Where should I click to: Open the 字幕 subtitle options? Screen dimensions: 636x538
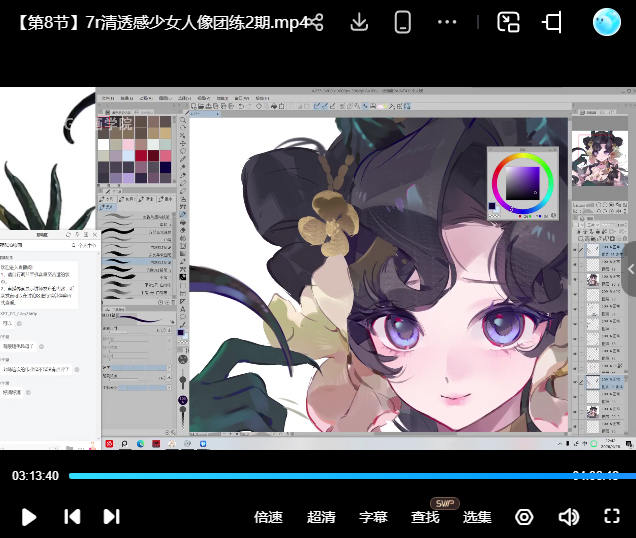(373, 517)
